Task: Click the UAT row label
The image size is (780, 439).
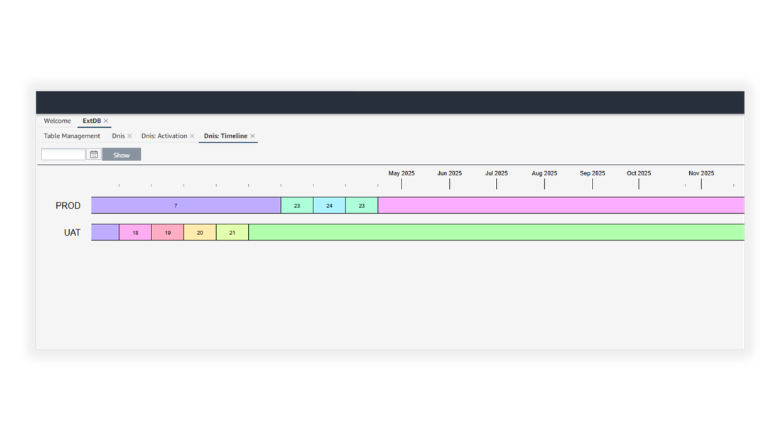Action: 72,232
